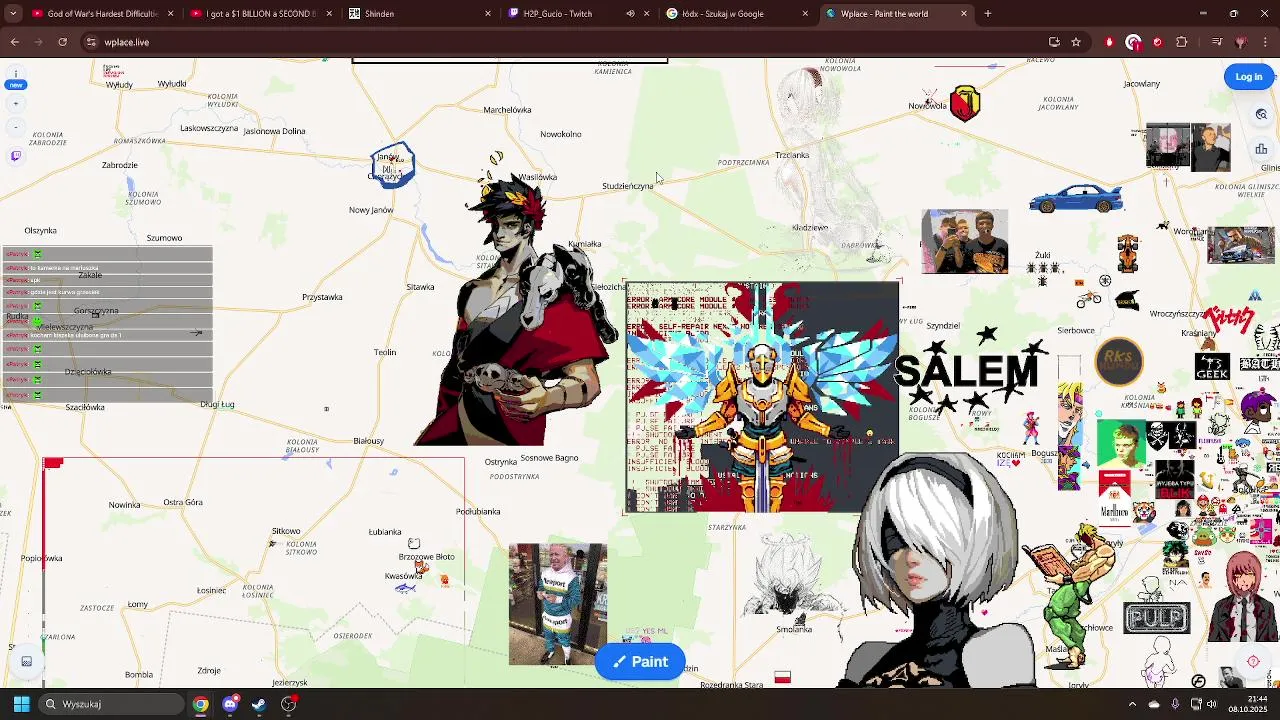This screenshot has width=1280, height=720.
Task: Zoom in on the map
Action: pos(15,104)
